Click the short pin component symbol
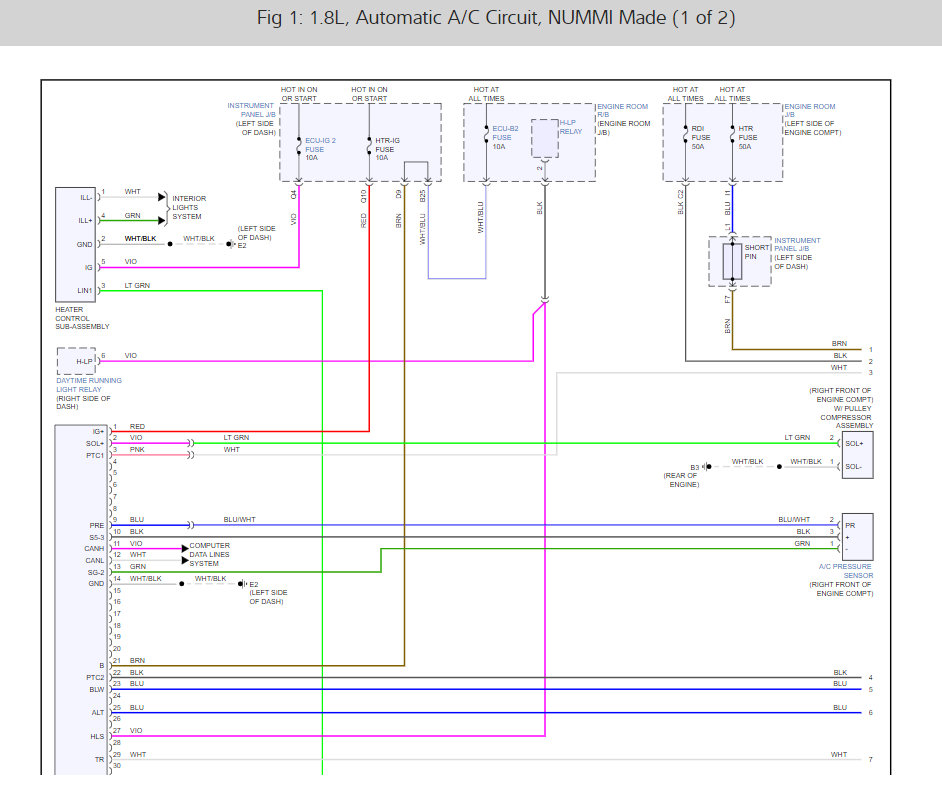Viewport: 942px width, 802px height. click(733, 261)
